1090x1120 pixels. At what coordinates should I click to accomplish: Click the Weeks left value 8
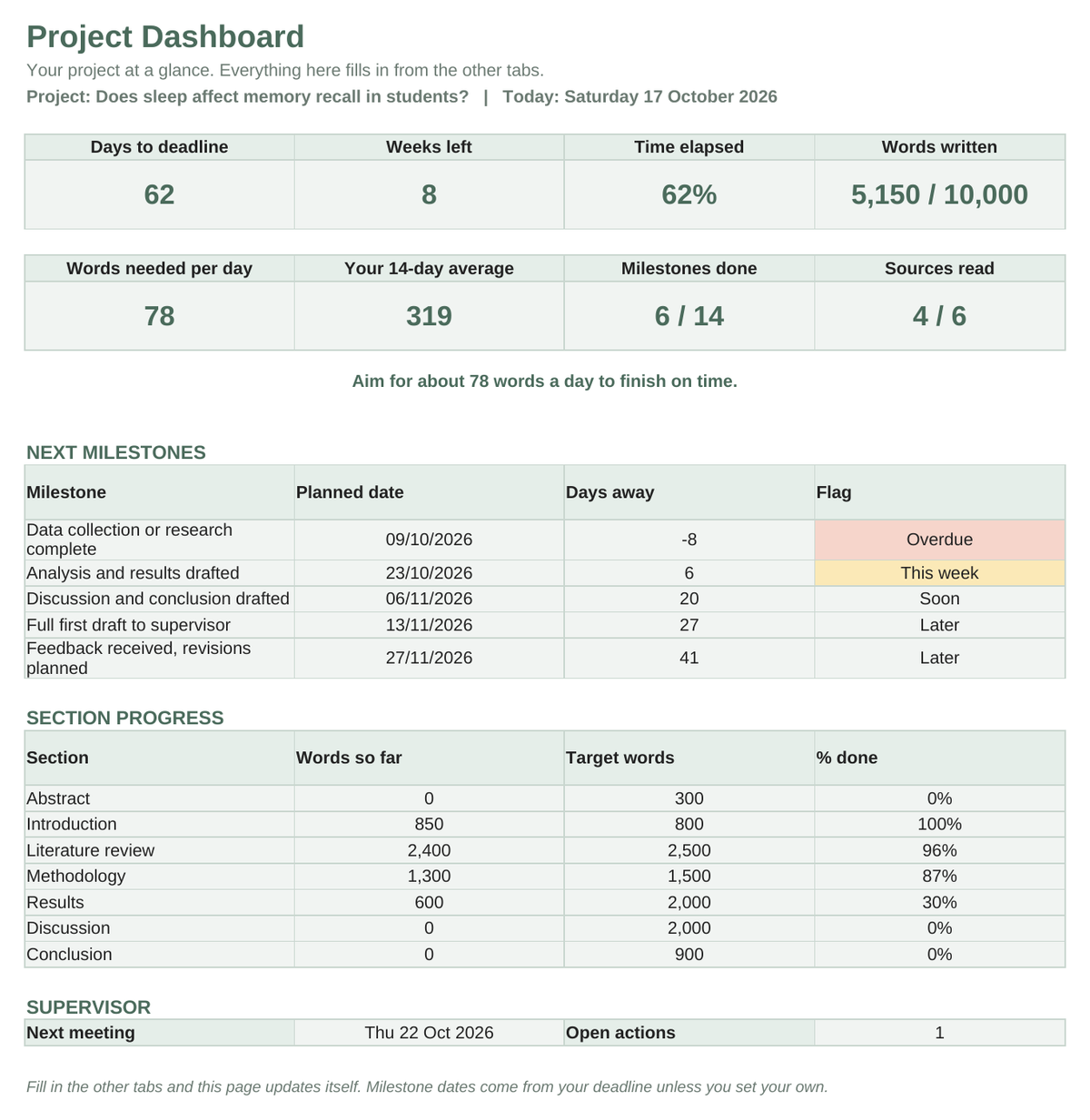pyautogui.click(x=429, y=194)
